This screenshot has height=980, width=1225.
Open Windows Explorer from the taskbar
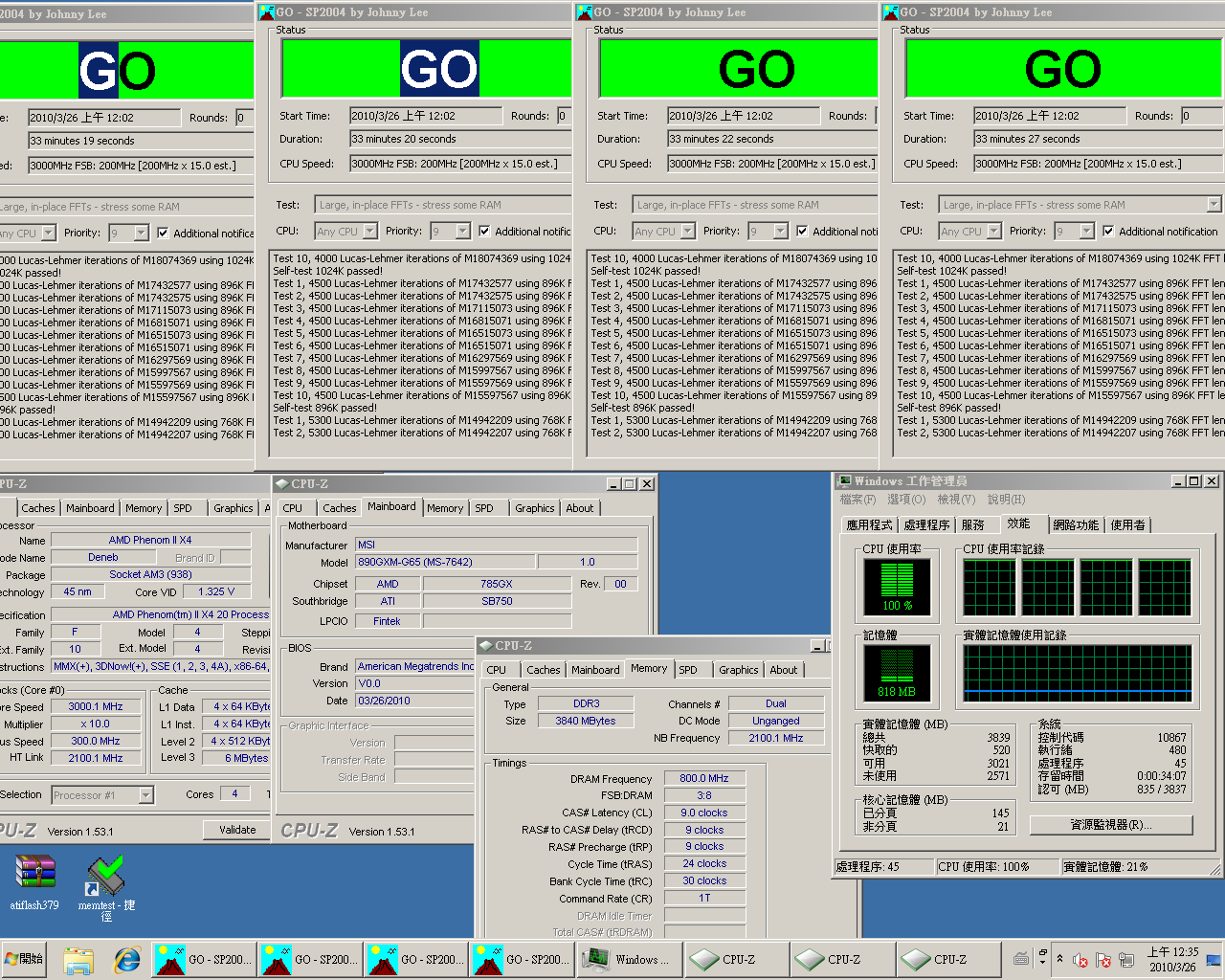(x=78, y=960)
